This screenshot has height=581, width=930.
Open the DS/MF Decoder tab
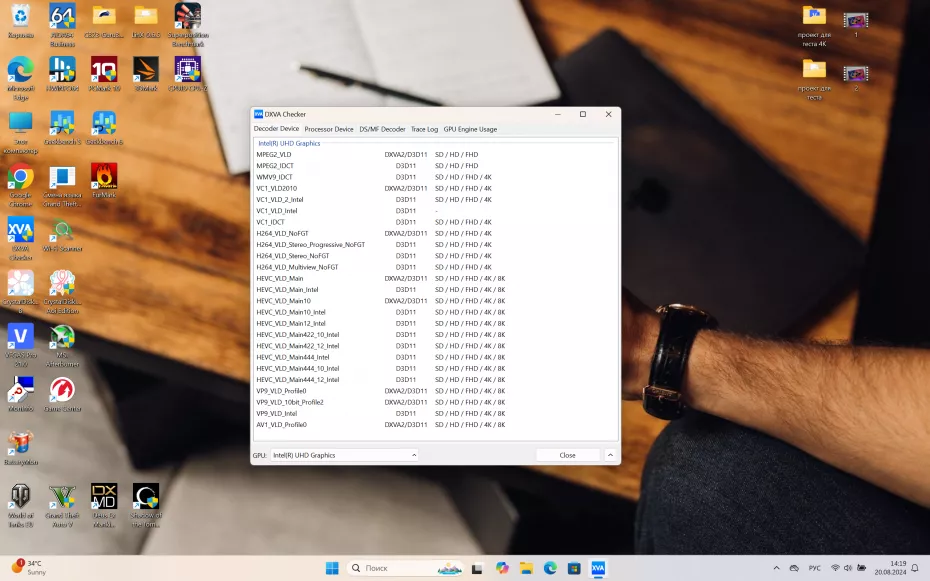tap(382, 129)
